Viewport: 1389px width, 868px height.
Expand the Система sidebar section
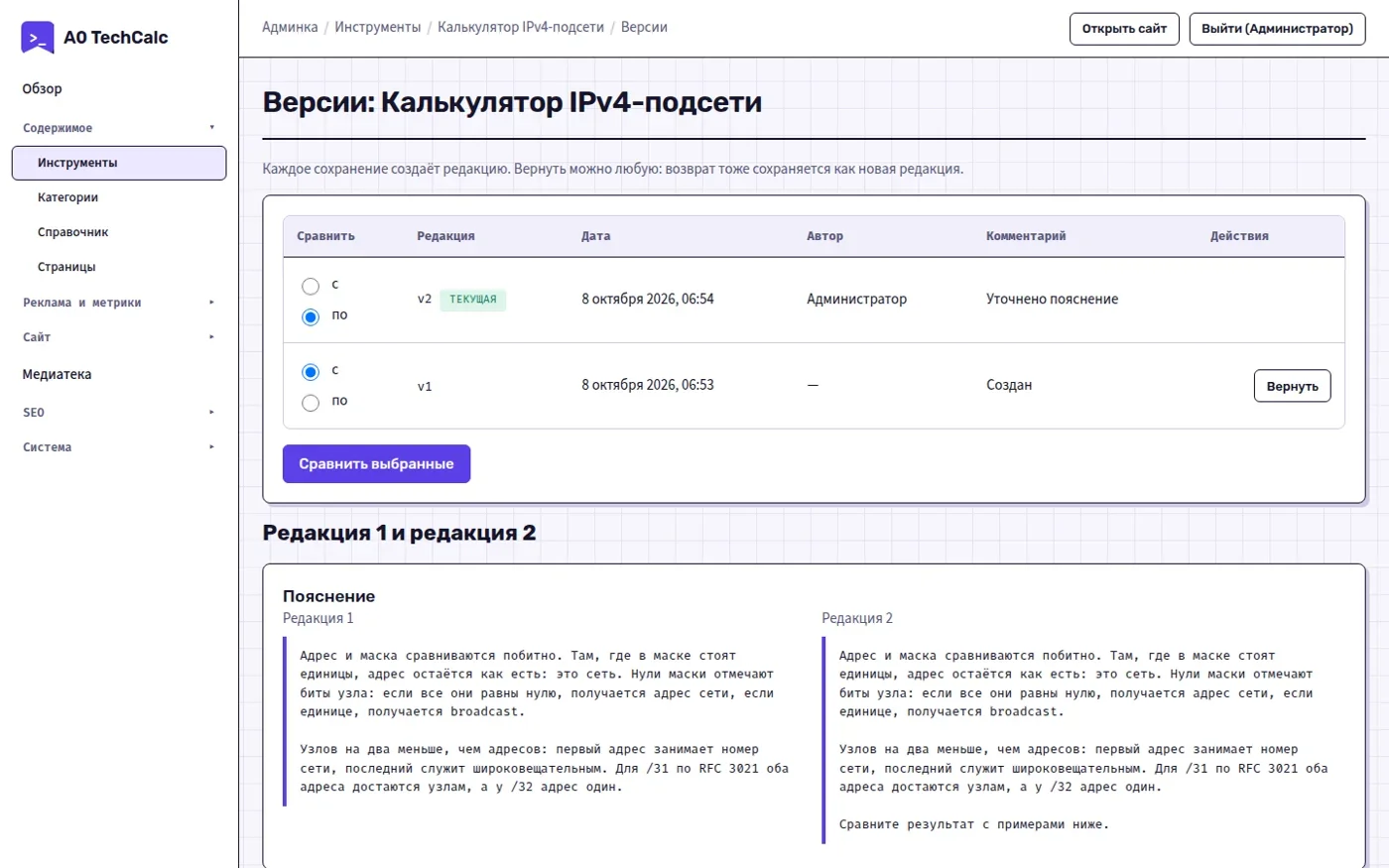click(x=119, y=447)
